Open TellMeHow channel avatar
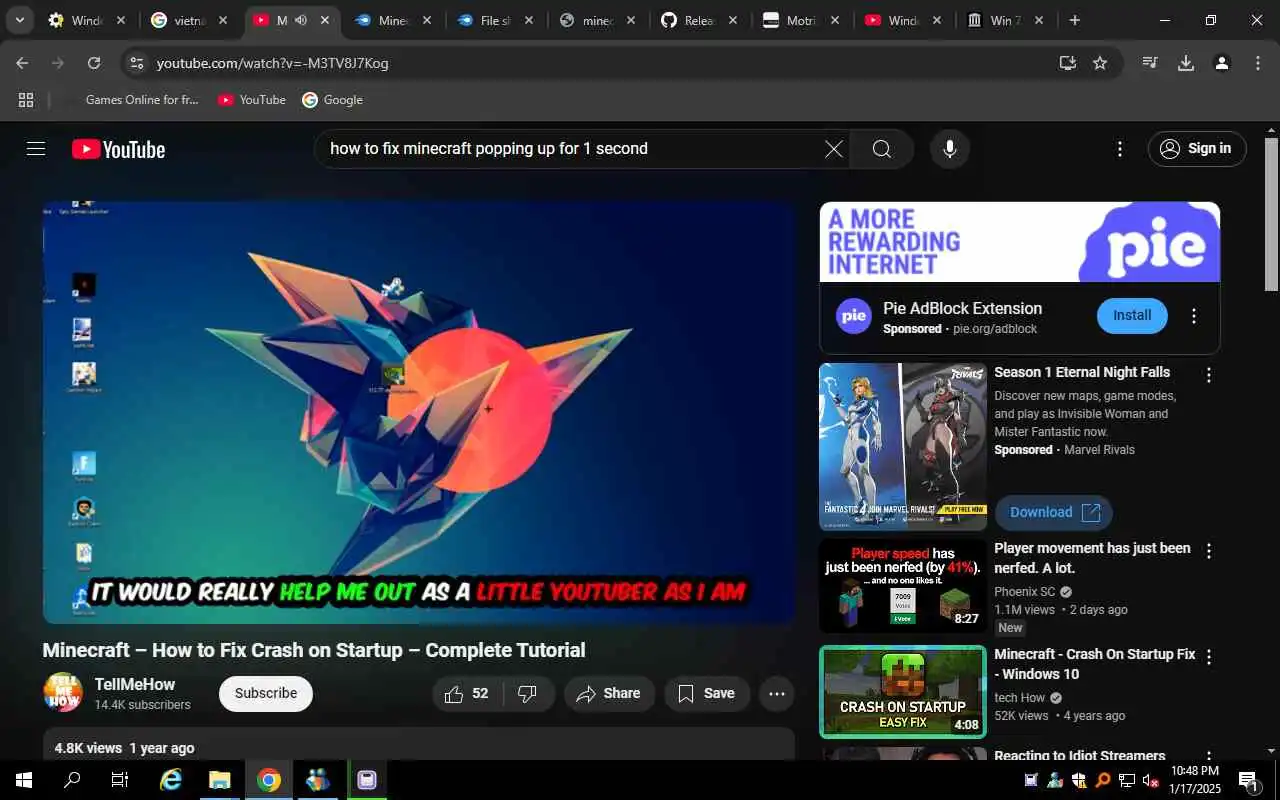The height and width of the screenshot is (800, 1280). pos(63,692)
